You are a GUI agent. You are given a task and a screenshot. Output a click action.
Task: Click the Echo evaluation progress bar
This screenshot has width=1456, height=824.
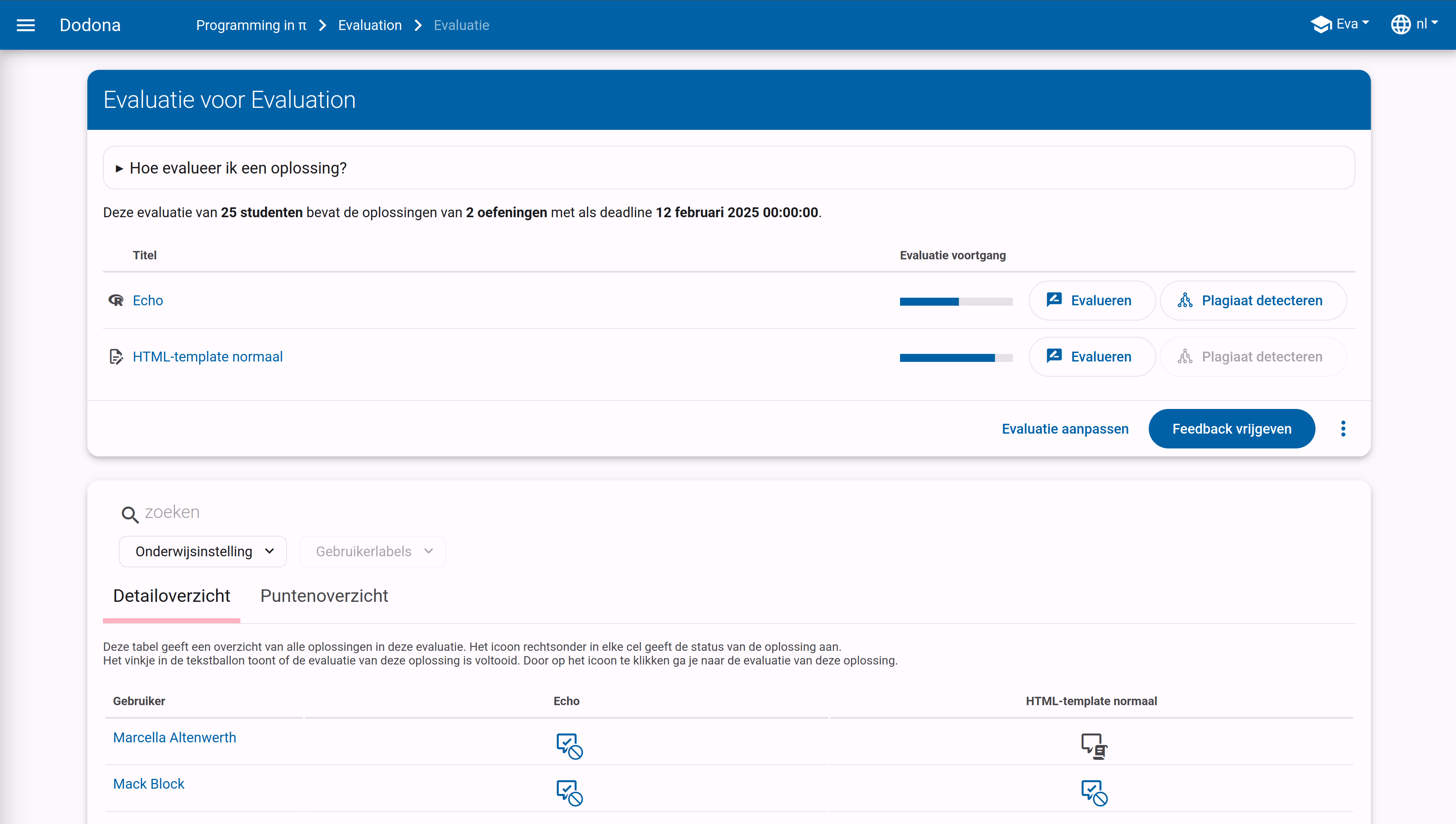tap(956, 302)
